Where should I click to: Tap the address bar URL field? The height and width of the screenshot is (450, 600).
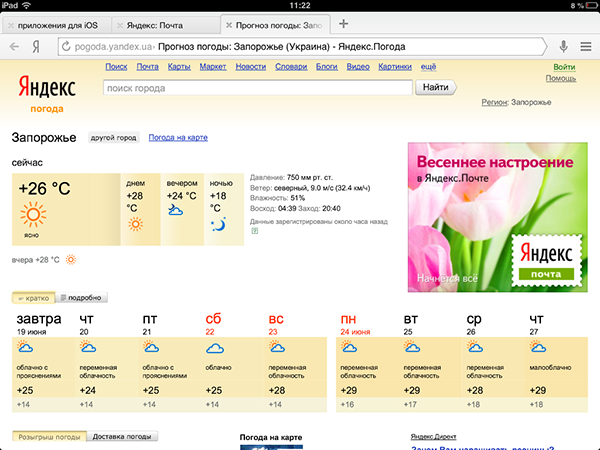tap(302, 47)
